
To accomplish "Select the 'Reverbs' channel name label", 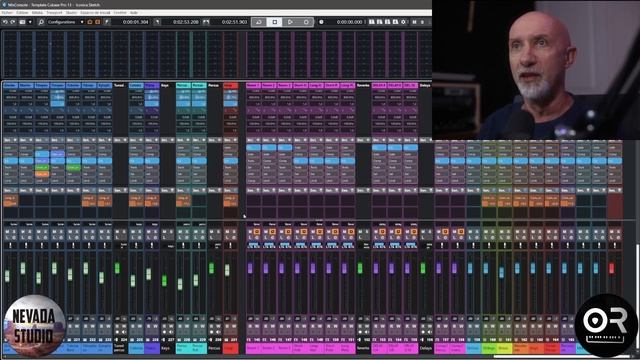I will (x=363, y=348).
